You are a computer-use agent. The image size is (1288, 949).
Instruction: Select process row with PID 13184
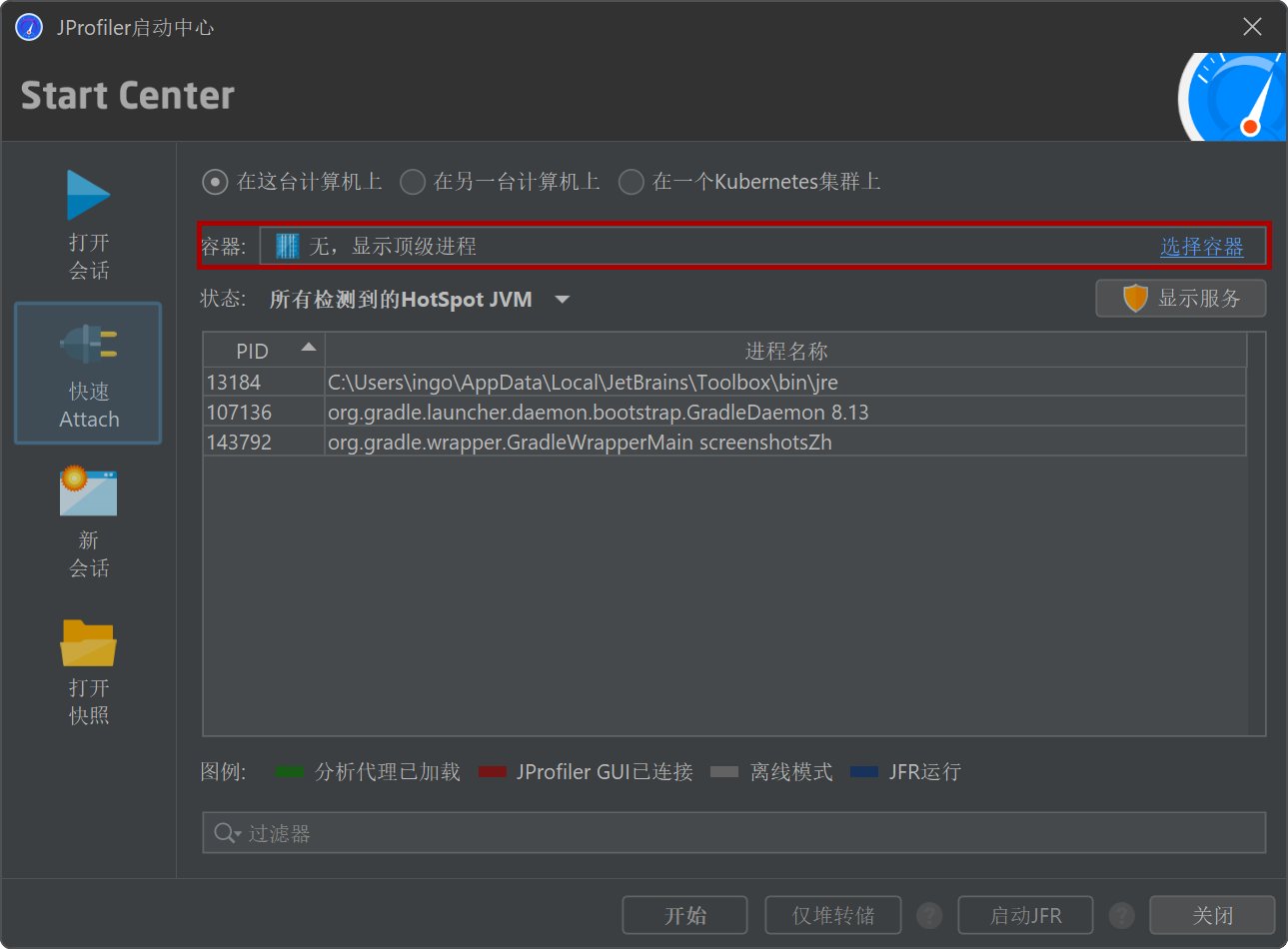(x=724, y=382)
